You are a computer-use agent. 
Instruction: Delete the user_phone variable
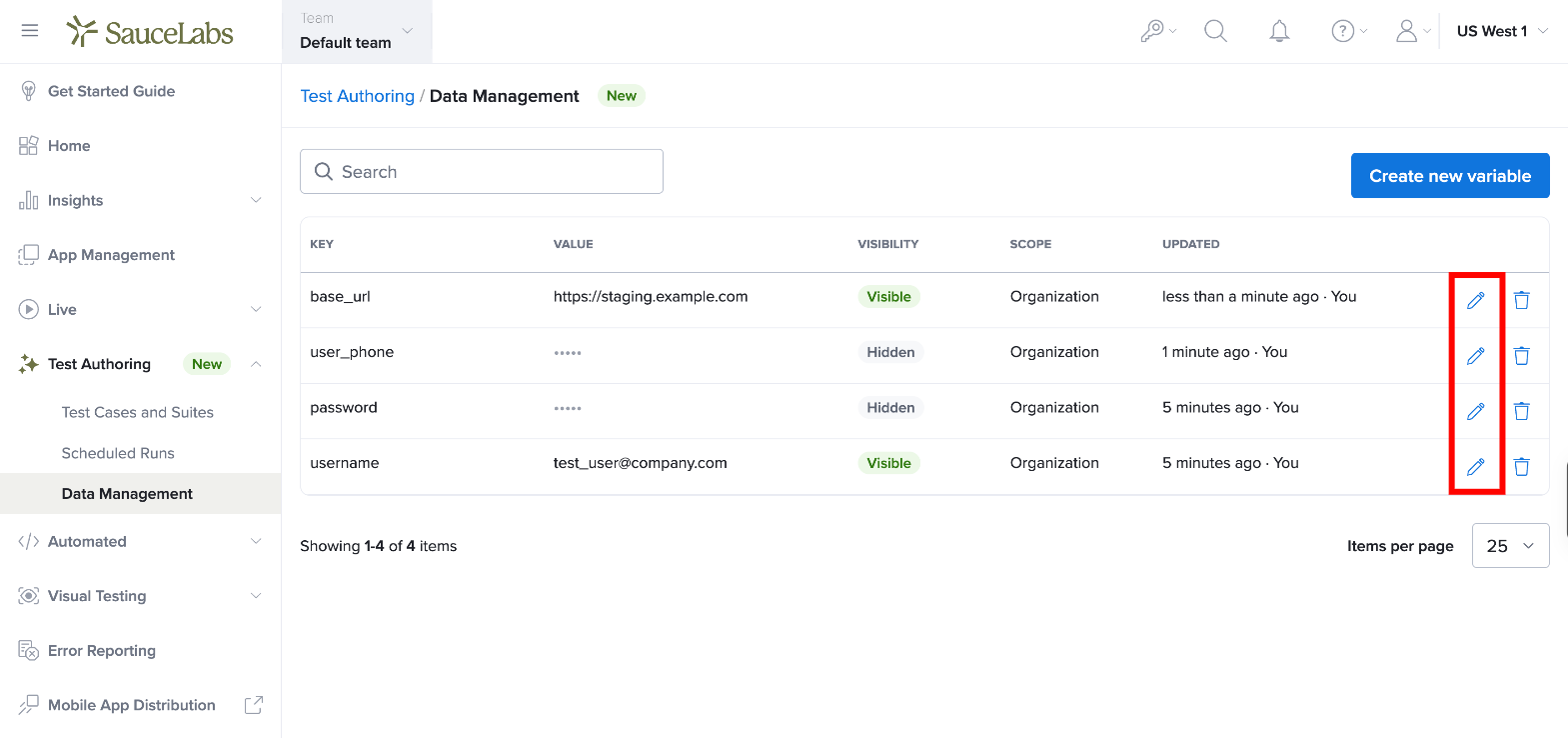(x=1521, y=356)
